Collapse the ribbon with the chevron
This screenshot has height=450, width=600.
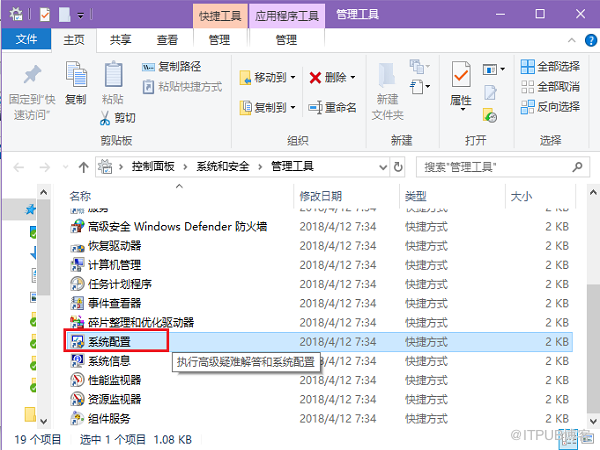tap(572, 40)
